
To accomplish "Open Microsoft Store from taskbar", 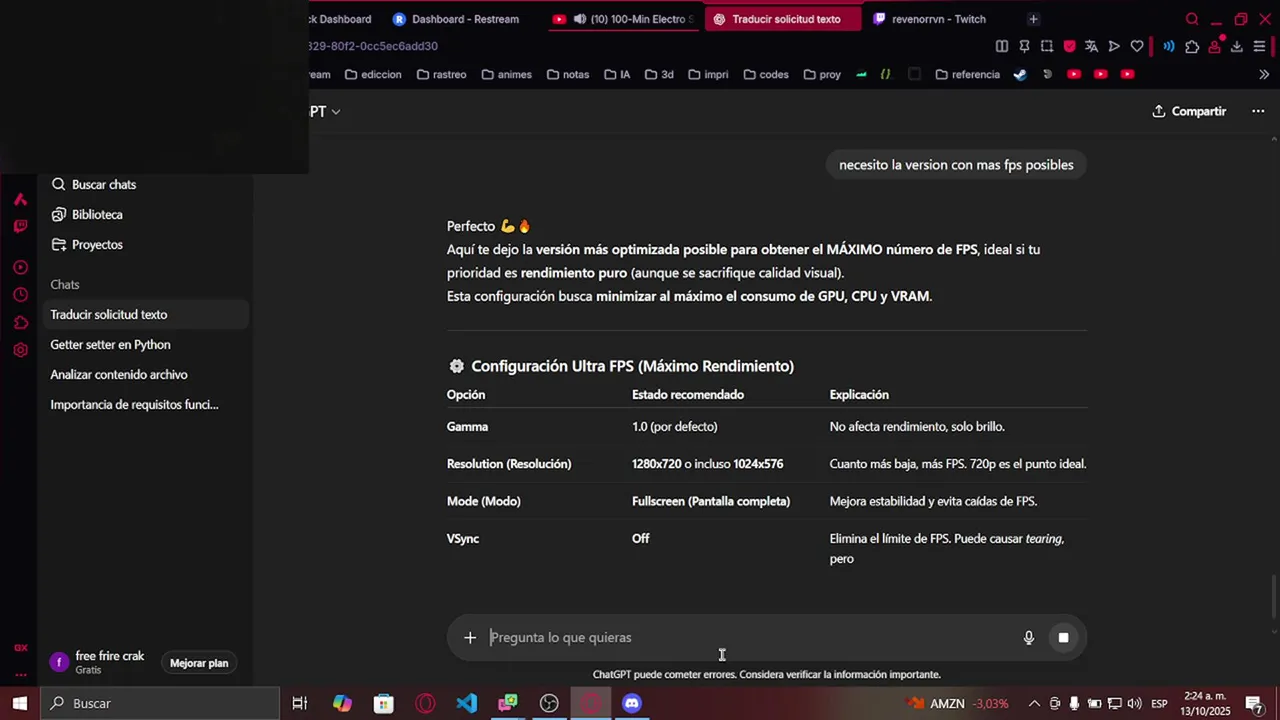I will 384,704.
